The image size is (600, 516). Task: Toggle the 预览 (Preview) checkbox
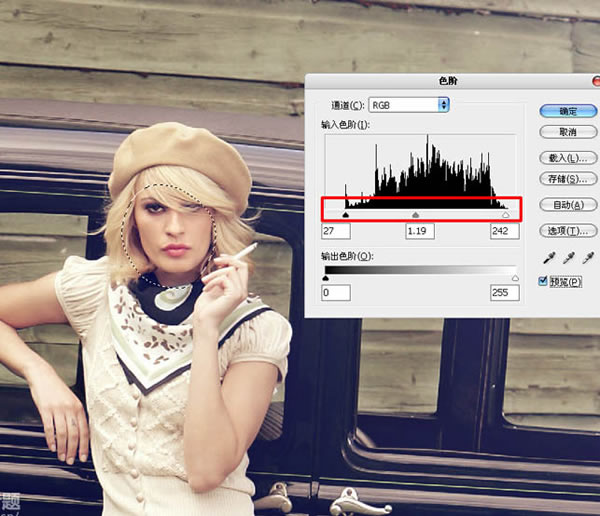pyautogui.click(x=544, y=281)
